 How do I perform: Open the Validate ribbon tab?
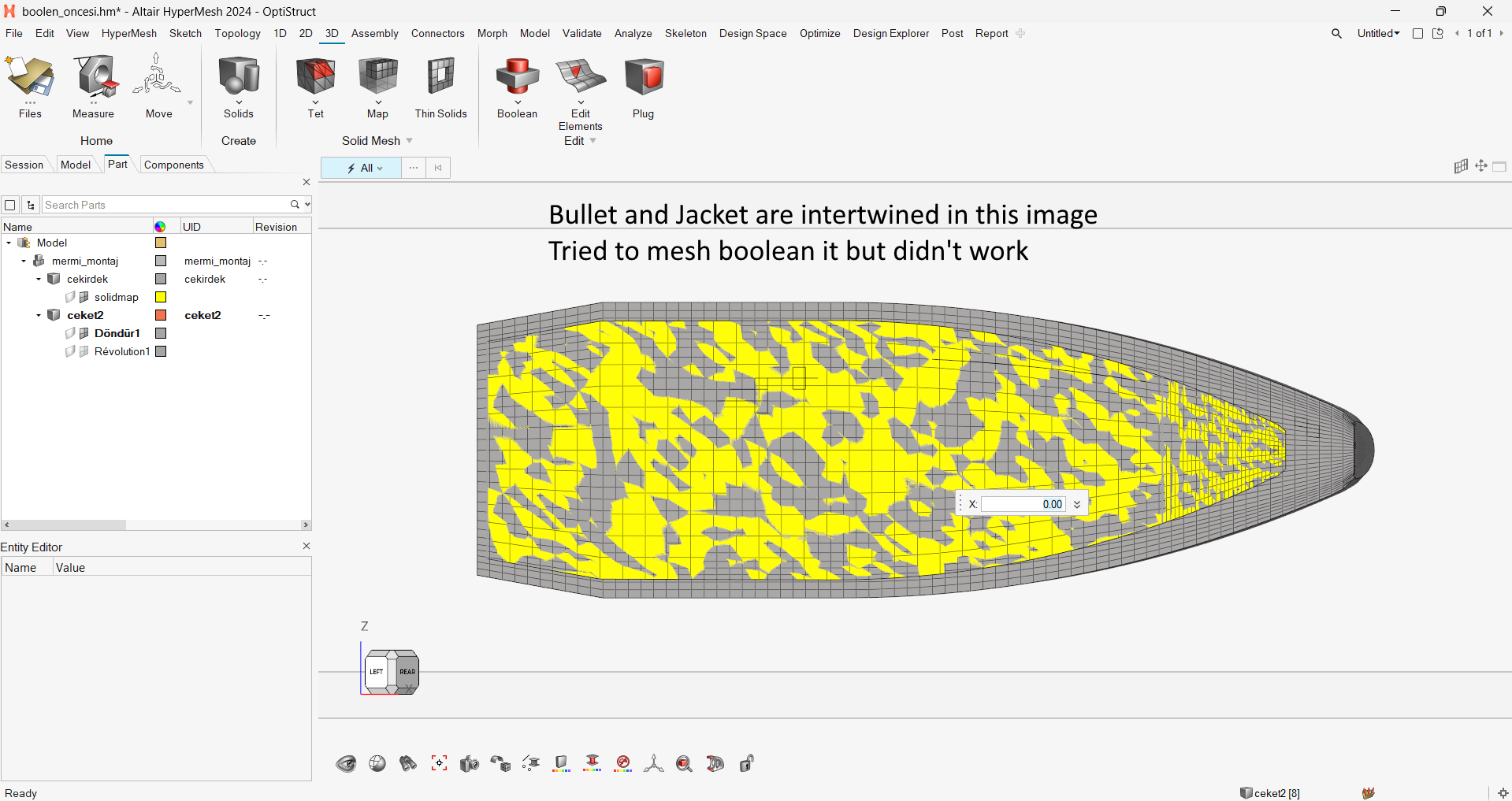tap(582, 33)
